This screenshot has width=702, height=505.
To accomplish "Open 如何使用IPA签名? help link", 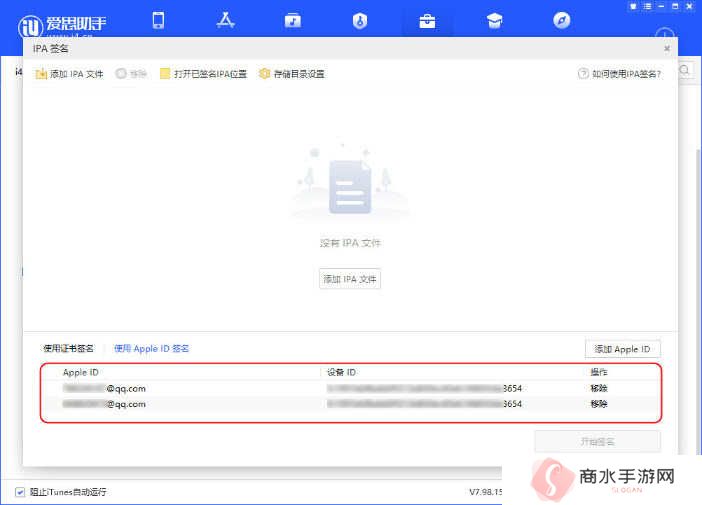I will (x=620, y=74).
